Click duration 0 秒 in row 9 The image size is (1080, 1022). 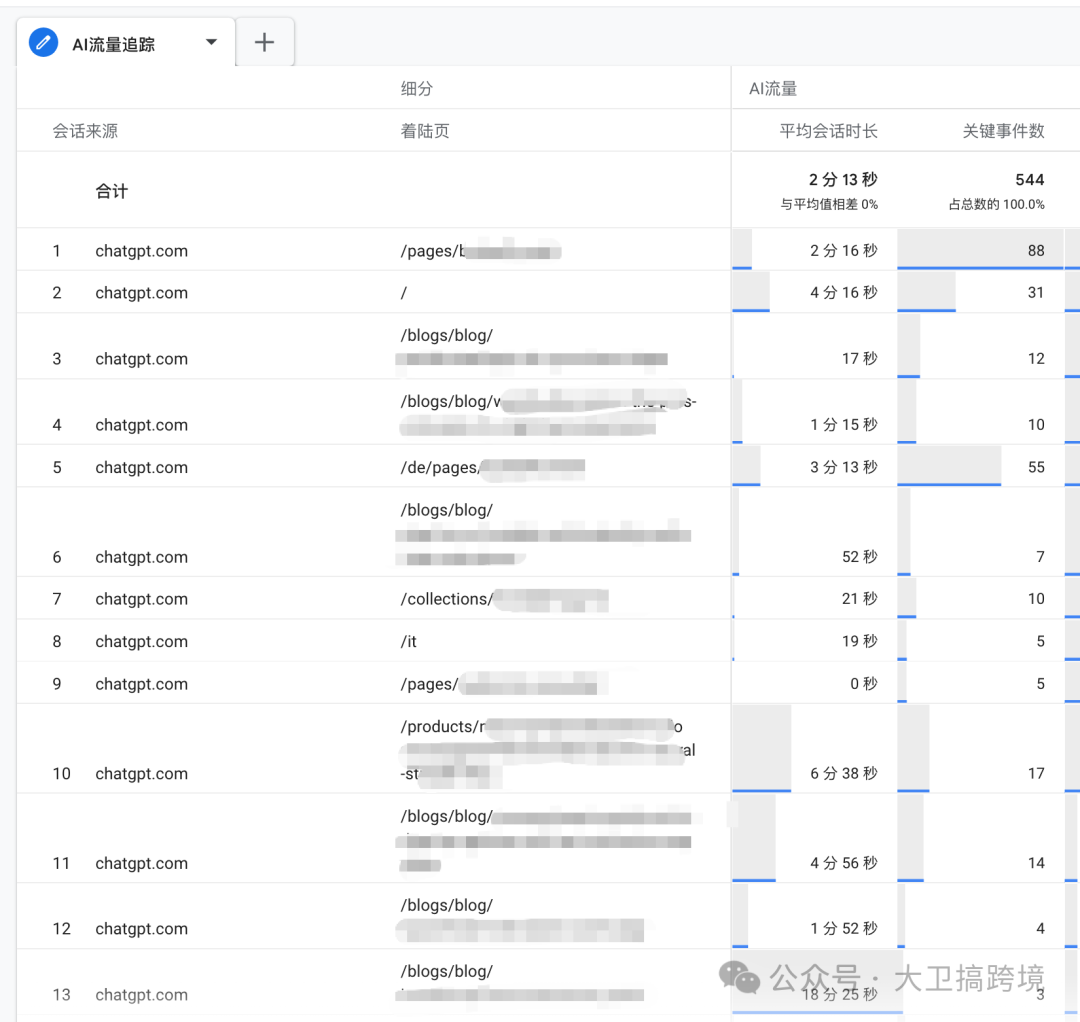(x=864, y=684)
